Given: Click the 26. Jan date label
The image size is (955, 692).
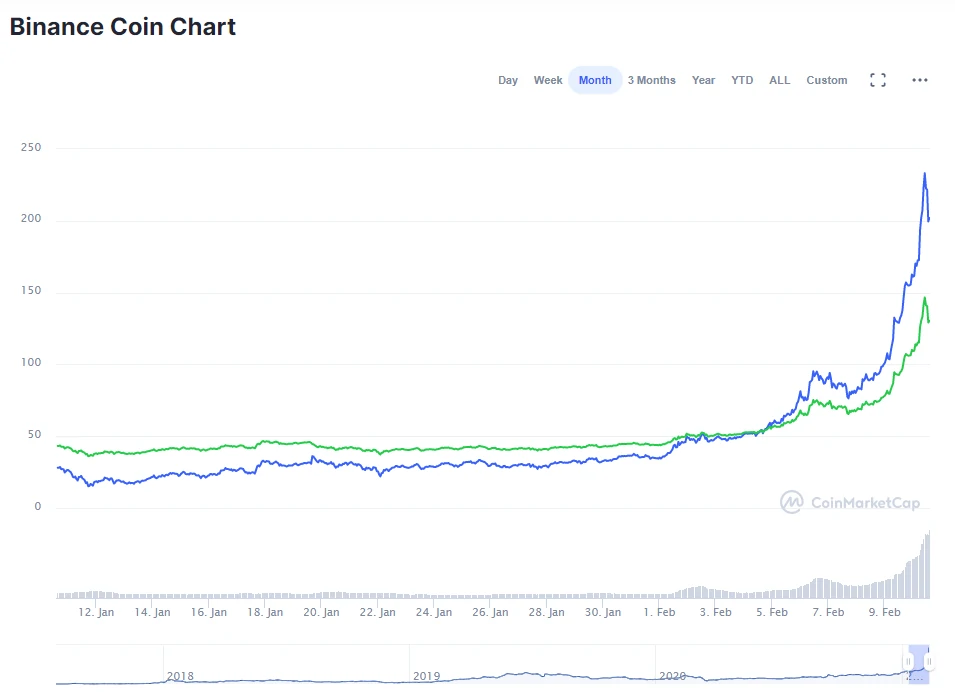Looking at the screenshot, I should (490, 612).
